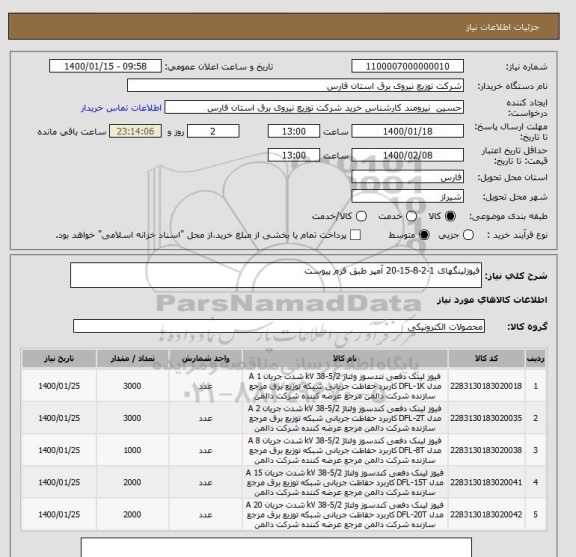Click the delivery city field شیراز
This screenshot has height=557, width=576.
[x=407, y=196]
